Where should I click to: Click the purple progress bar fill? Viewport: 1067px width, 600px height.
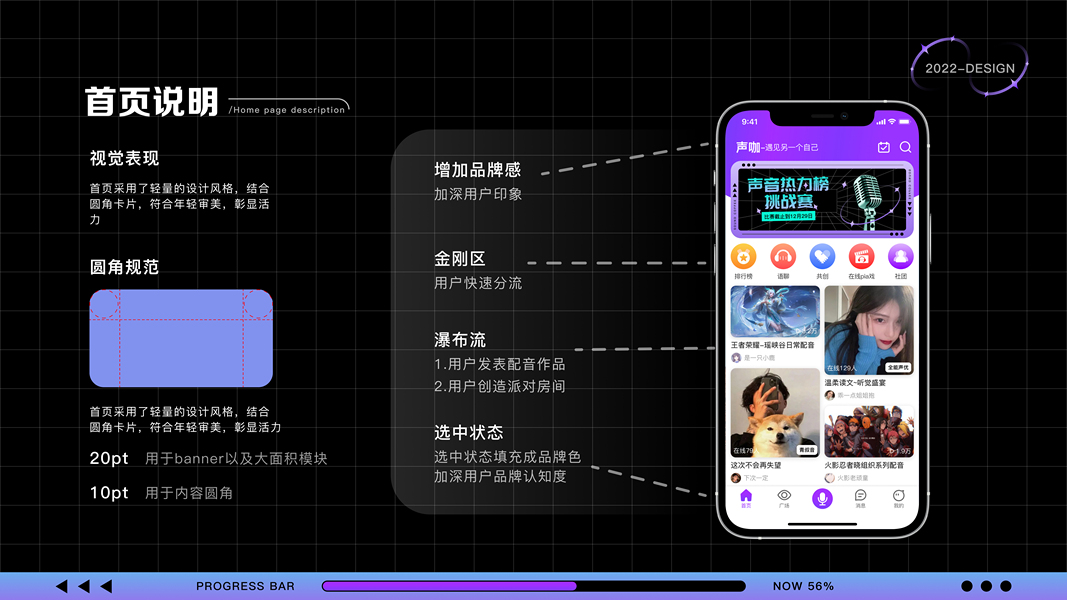click(450, 586)
